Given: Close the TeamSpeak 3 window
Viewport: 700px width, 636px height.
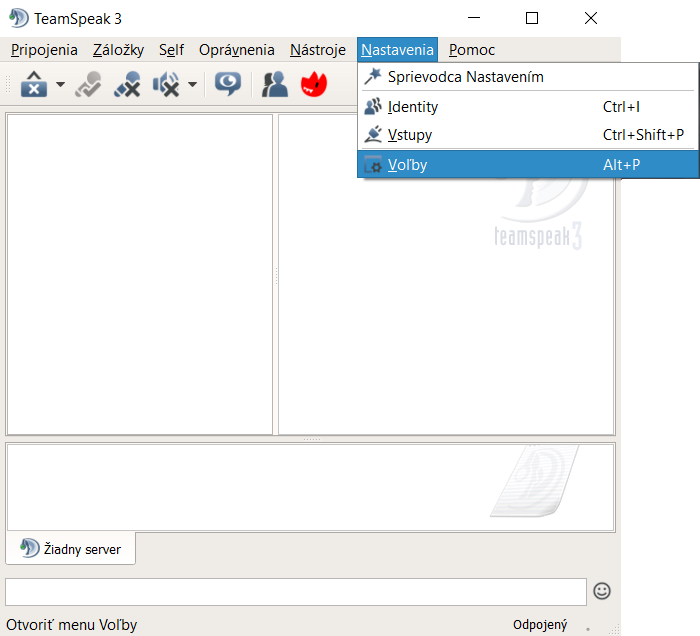Looking at the screenshot, I should [x=591, y=18].
